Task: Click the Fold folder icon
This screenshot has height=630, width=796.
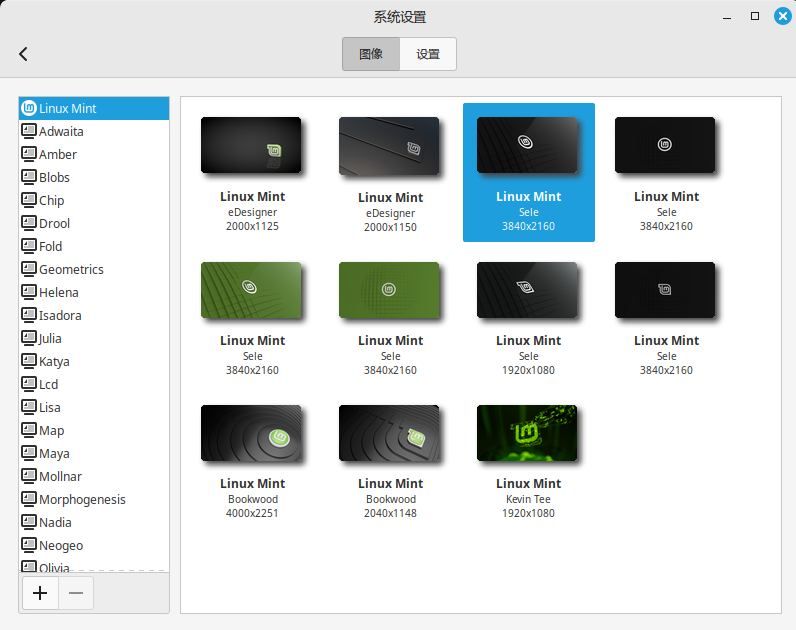Action: click(x=29, y=246)
